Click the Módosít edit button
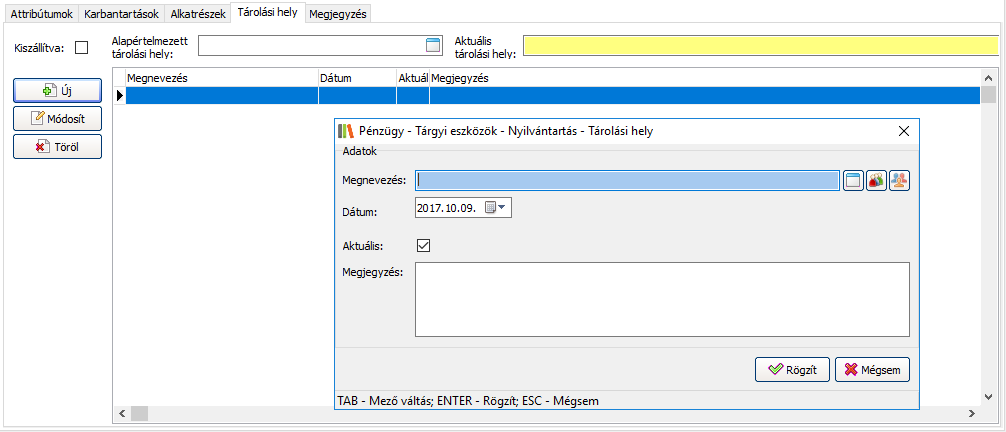The height and width of the screenshot is (432, 1006). tap(57, 118)
